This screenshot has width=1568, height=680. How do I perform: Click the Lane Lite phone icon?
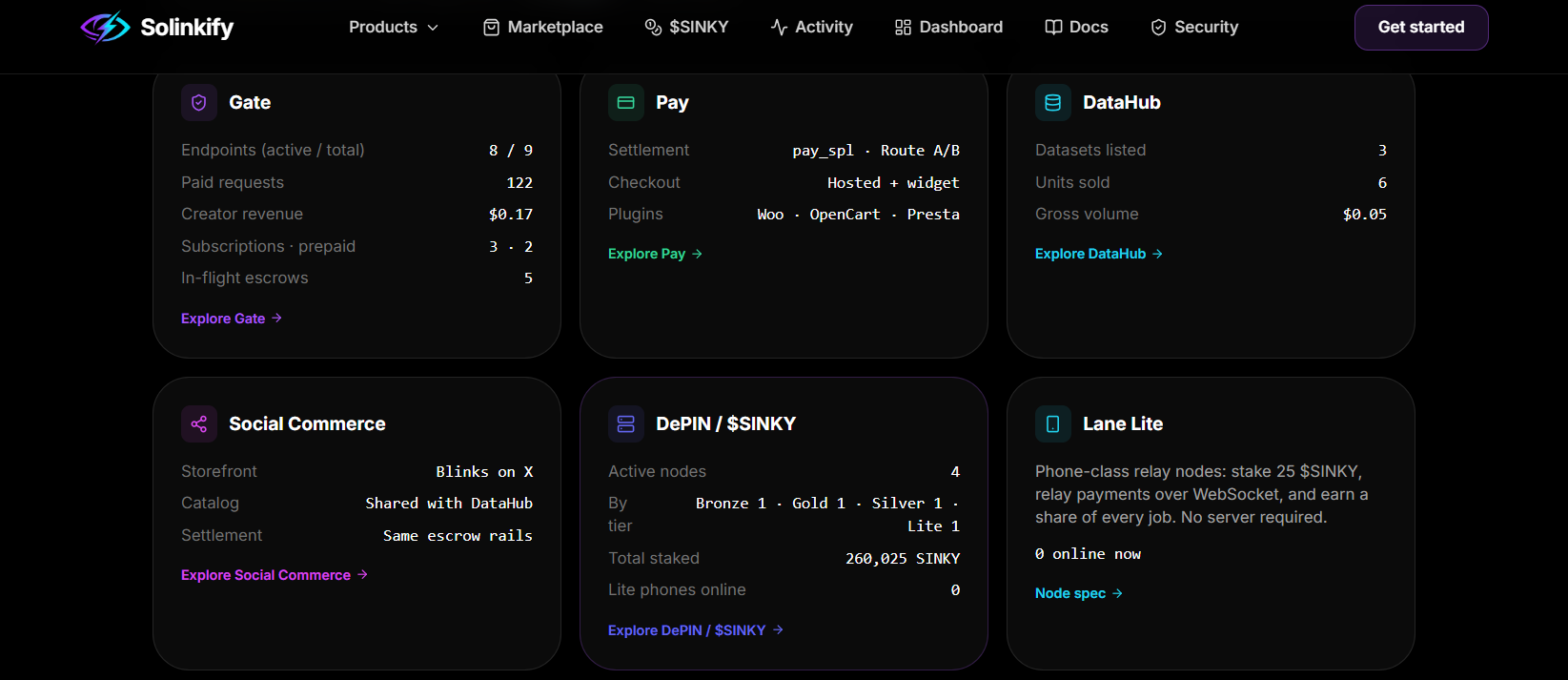click(1053, 424)
